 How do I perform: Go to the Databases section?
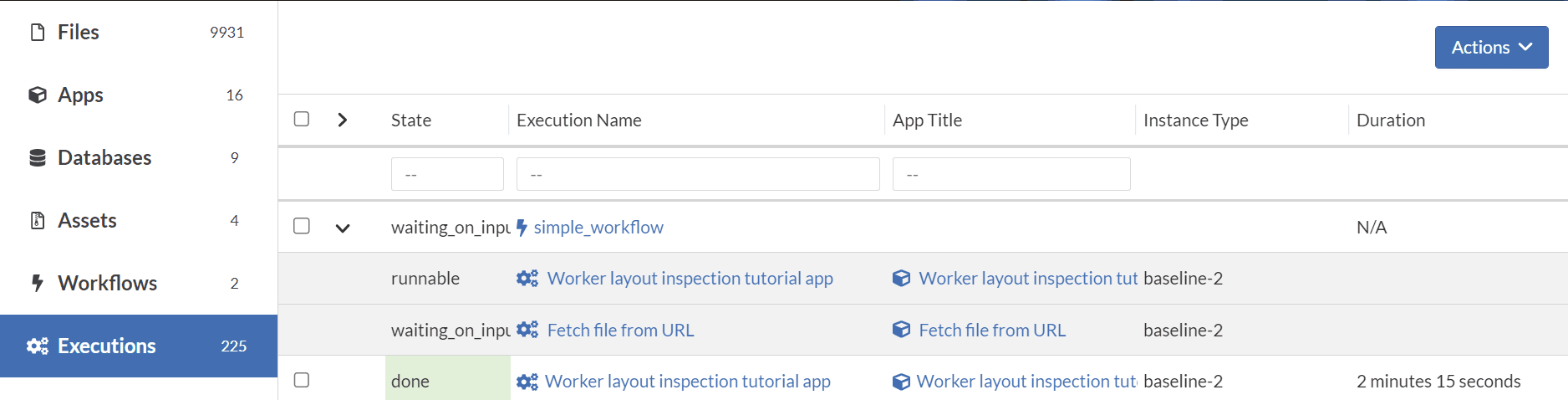pos(104,157)
